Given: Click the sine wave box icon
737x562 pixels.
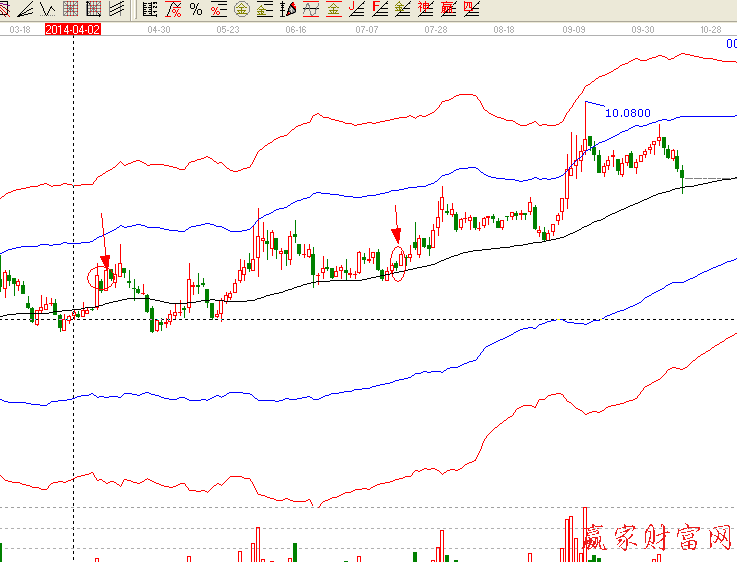Looking at the screenshot, I should 310,10.
